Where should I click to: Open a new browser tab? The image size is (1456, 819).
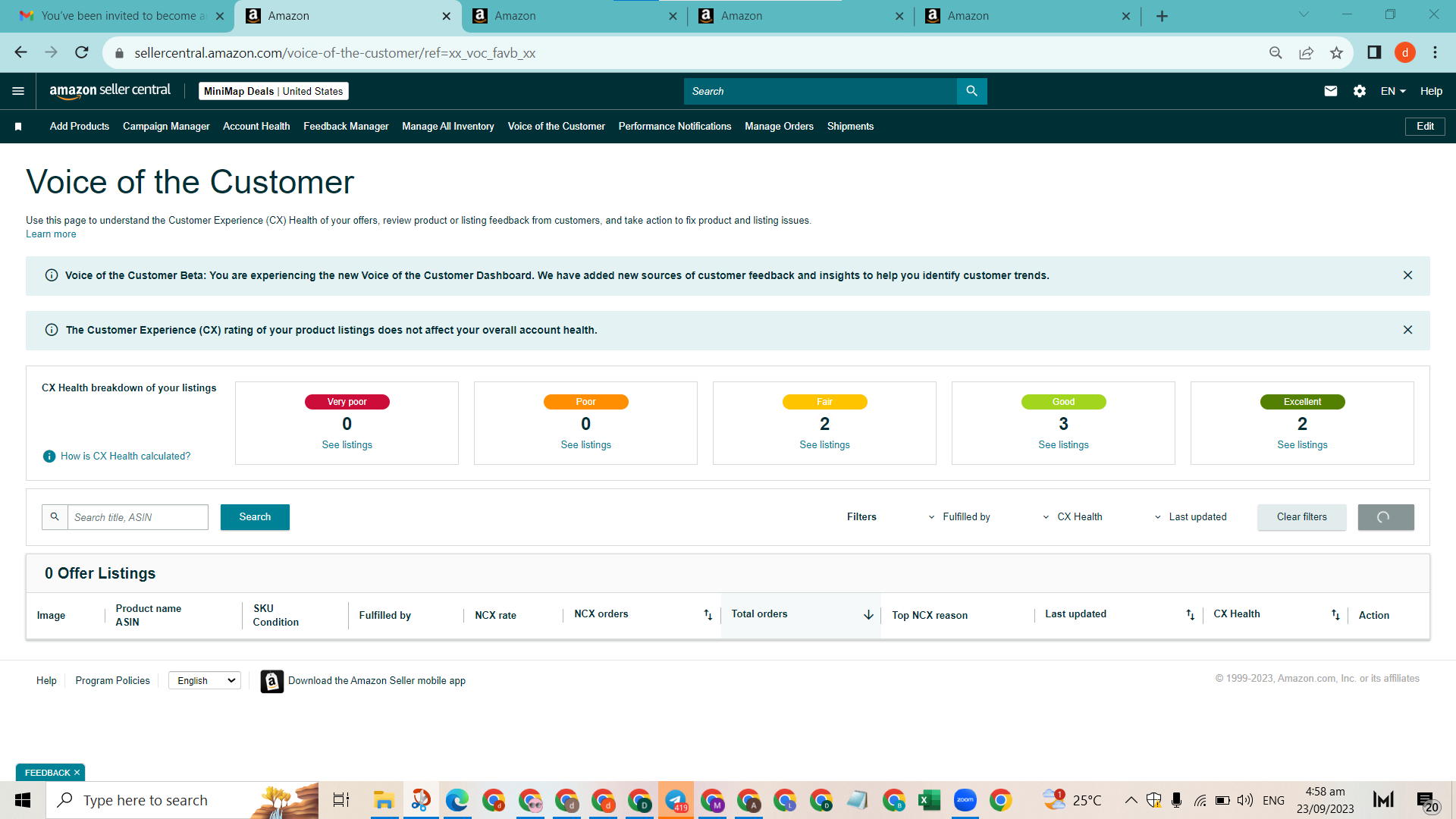tap(1162, 16)
